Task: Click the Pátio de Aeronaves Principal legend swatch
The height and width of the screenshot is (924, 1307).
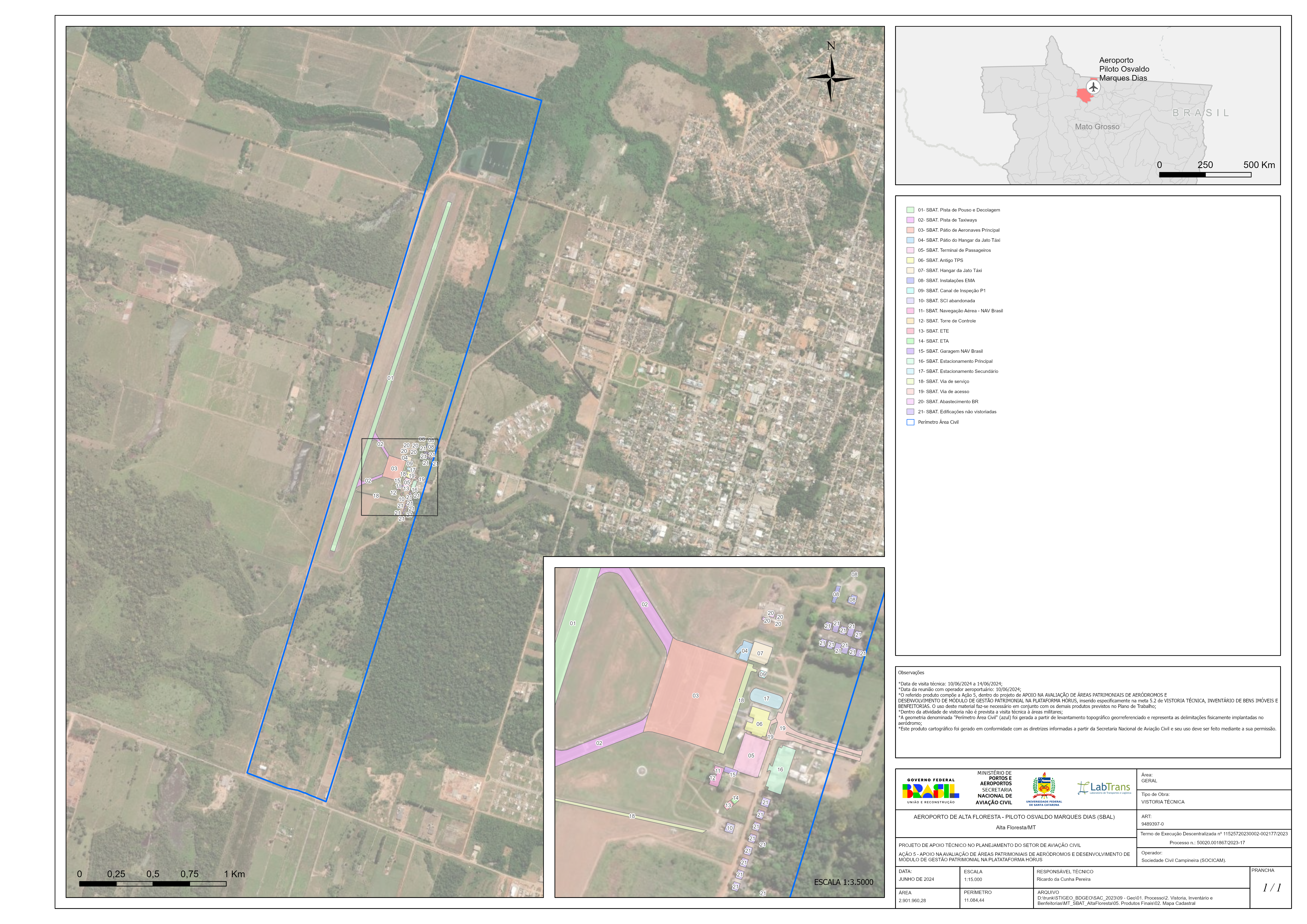Action: pyautogui.click(x=910, y=230)
